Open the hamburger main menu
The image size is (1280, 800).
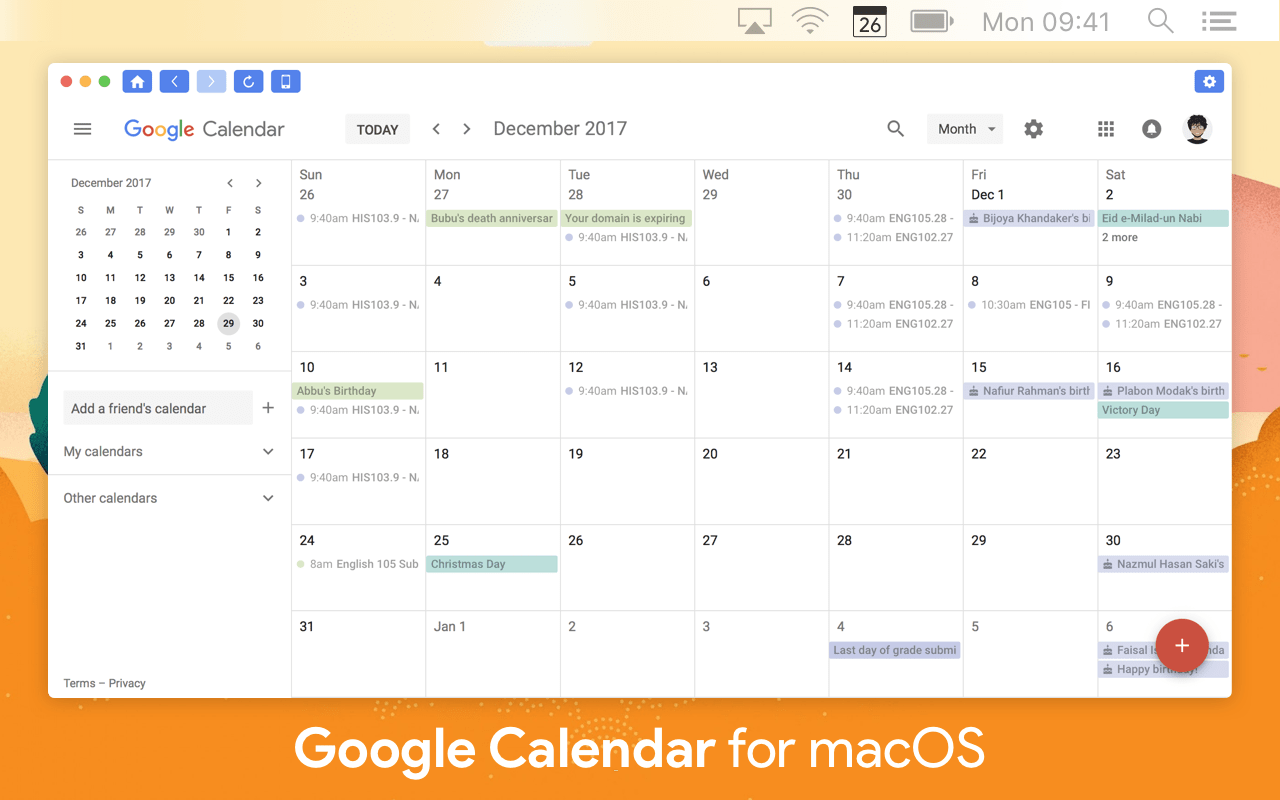(83, 129)
